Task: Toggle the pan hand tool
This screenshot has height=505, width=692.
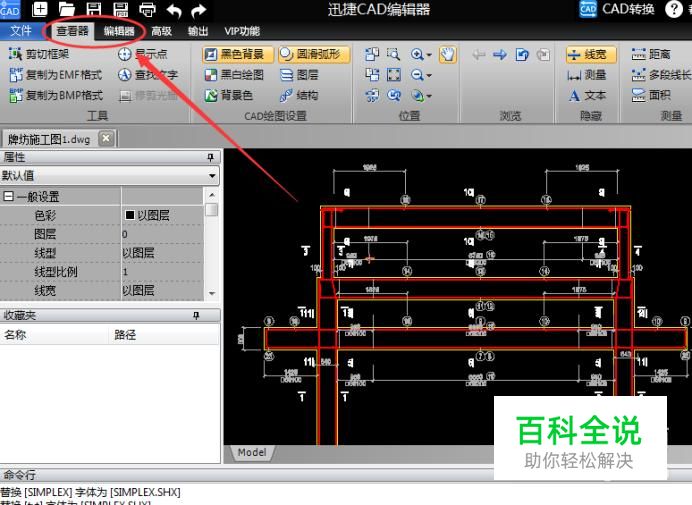Action: 448,55
